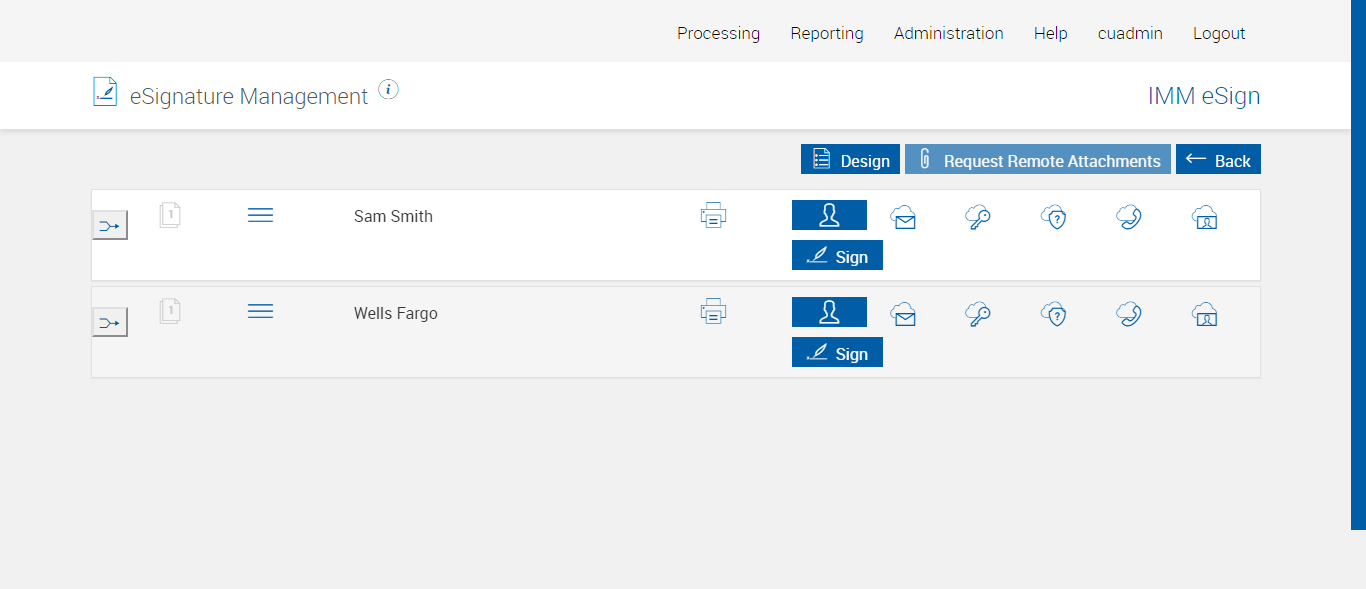Click the cloud key icon for Sam Smith
Viewport: 1366px width, 589px height.
[x=978, y=217]
